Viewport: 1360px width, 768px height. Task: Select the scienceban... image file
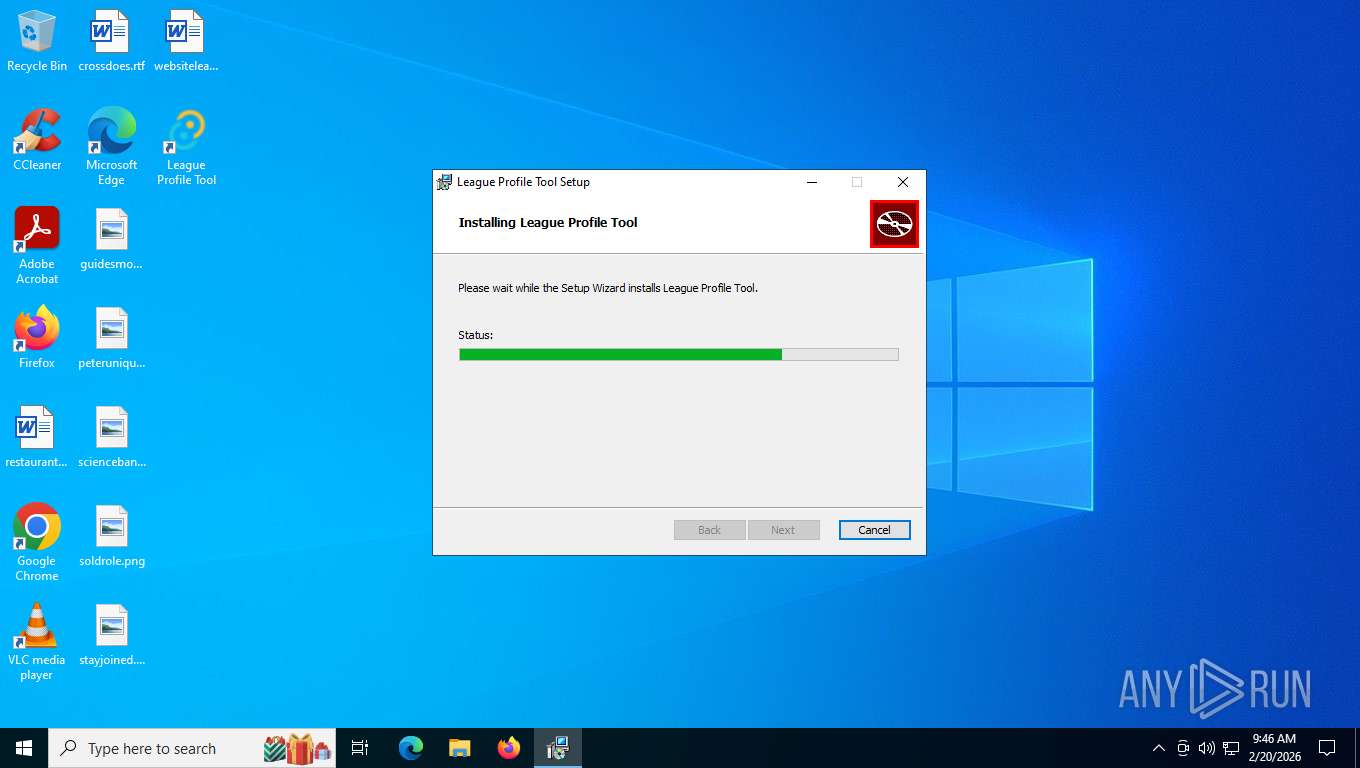[x=111, y=437]
